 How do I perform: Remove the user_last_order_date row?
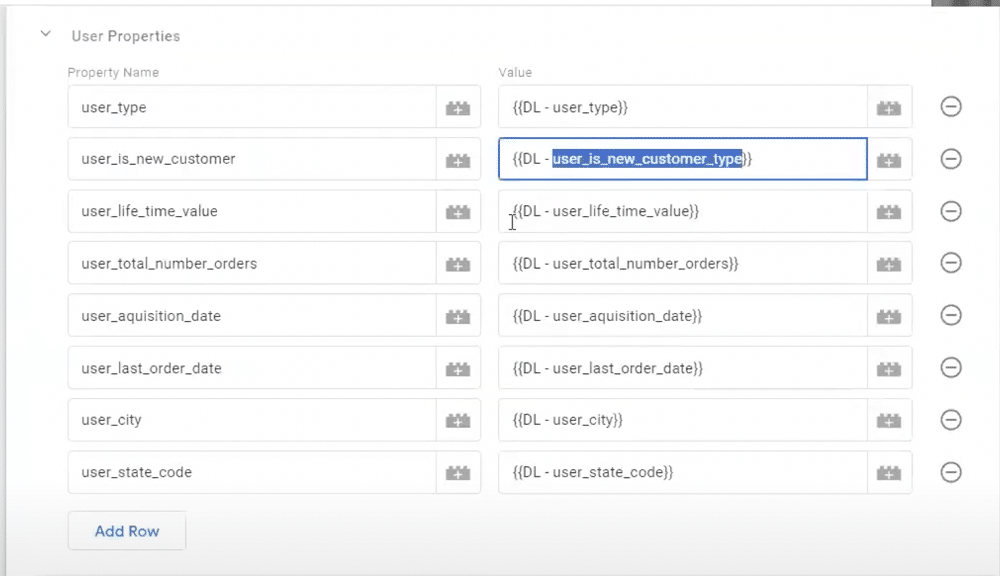(x=951, y=368)
